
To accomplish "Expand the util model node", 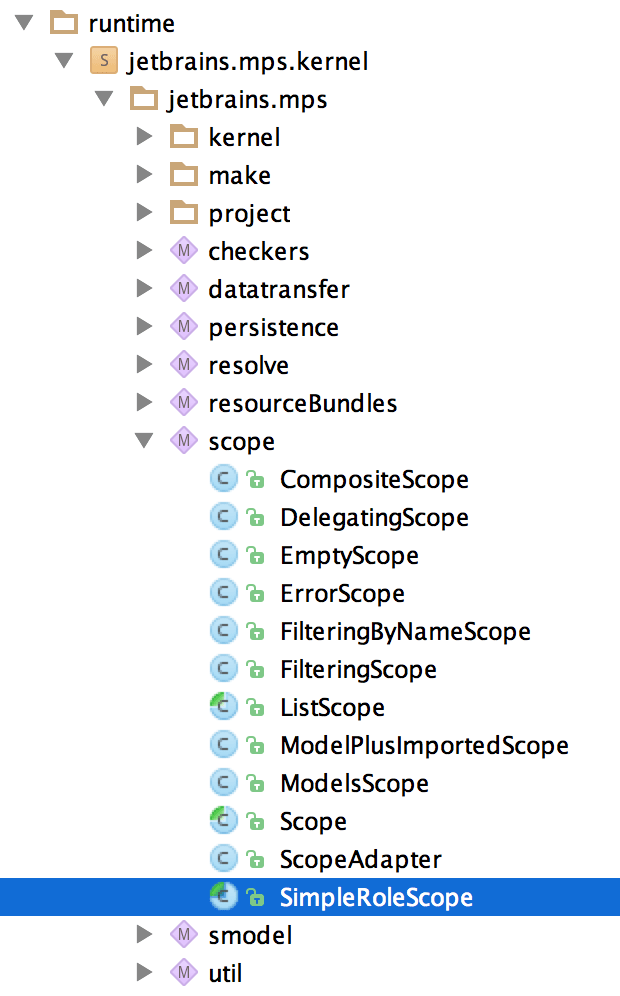I will (144, 973).
